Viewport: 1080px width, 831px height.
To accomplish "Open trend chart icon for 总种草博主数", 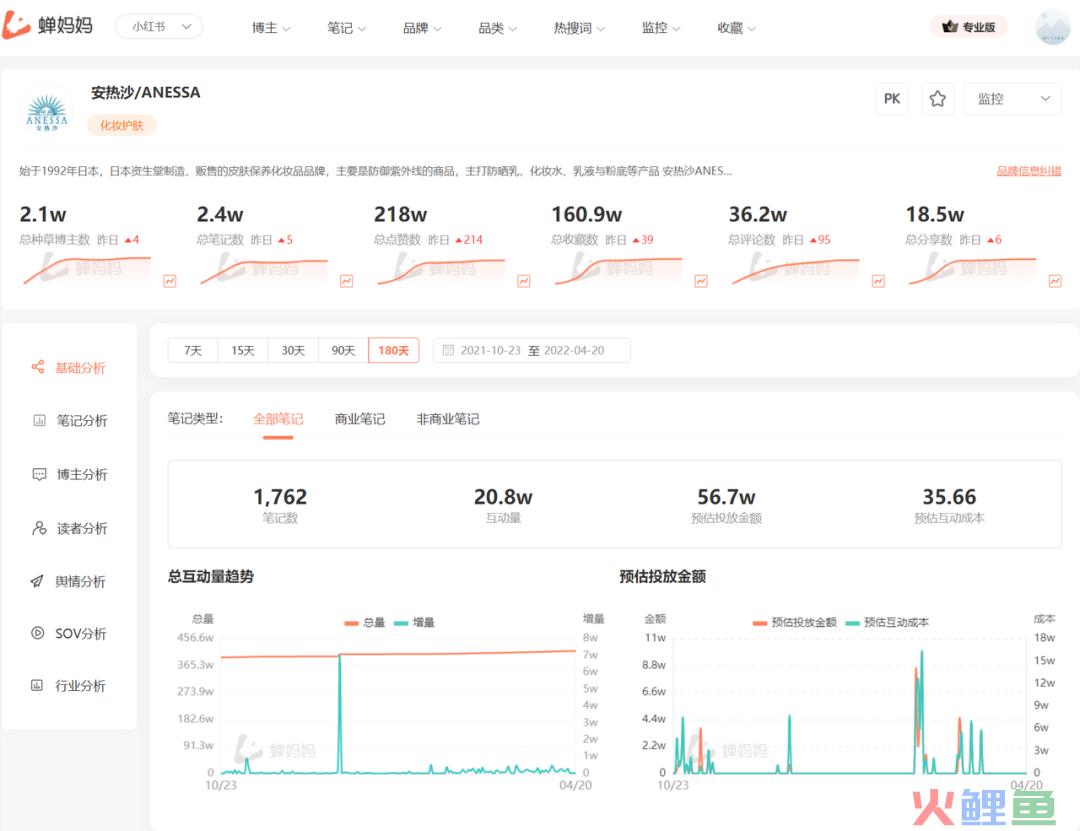I will (x=169, y=281).
